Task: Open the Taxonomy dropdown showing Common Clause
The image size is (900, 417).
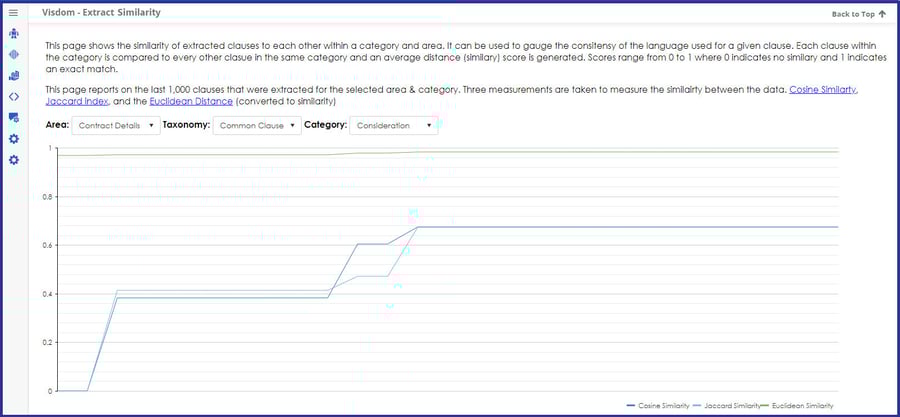Action: click(257, 126)
